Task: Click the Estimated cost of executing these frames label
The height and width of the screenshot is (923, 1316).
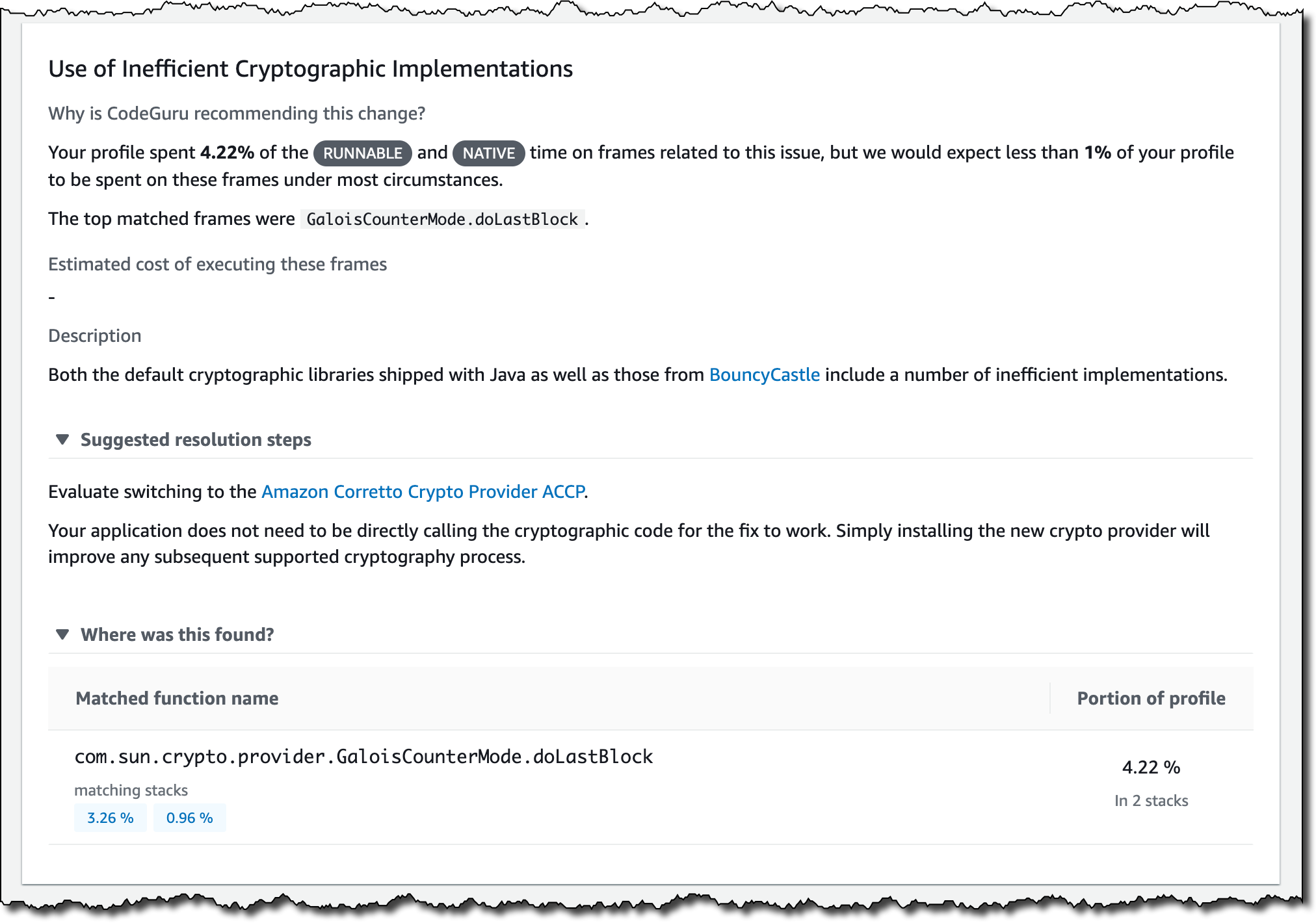Action: (218, 265)
